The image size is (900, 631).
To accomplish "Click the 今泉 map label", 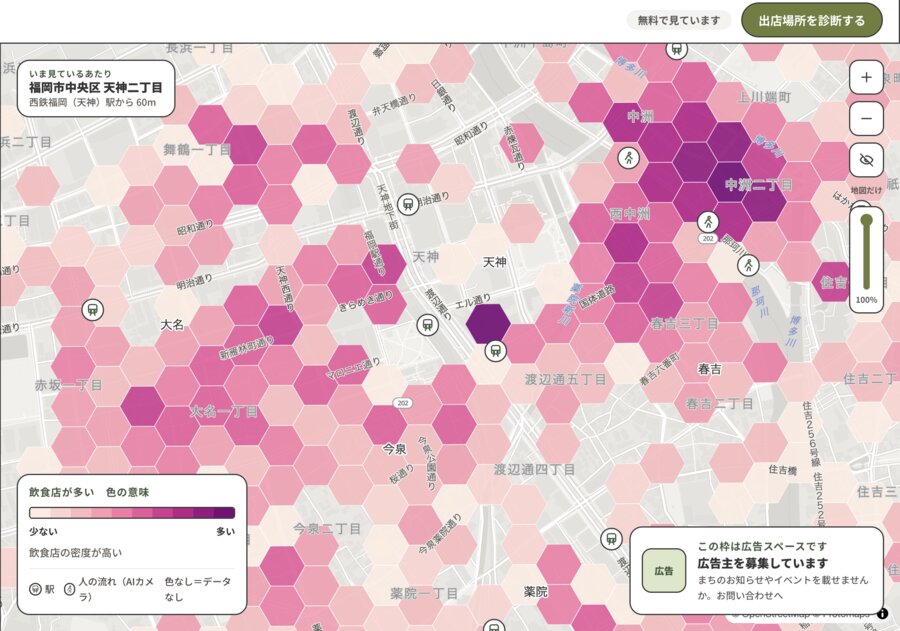I will (394, 448).
